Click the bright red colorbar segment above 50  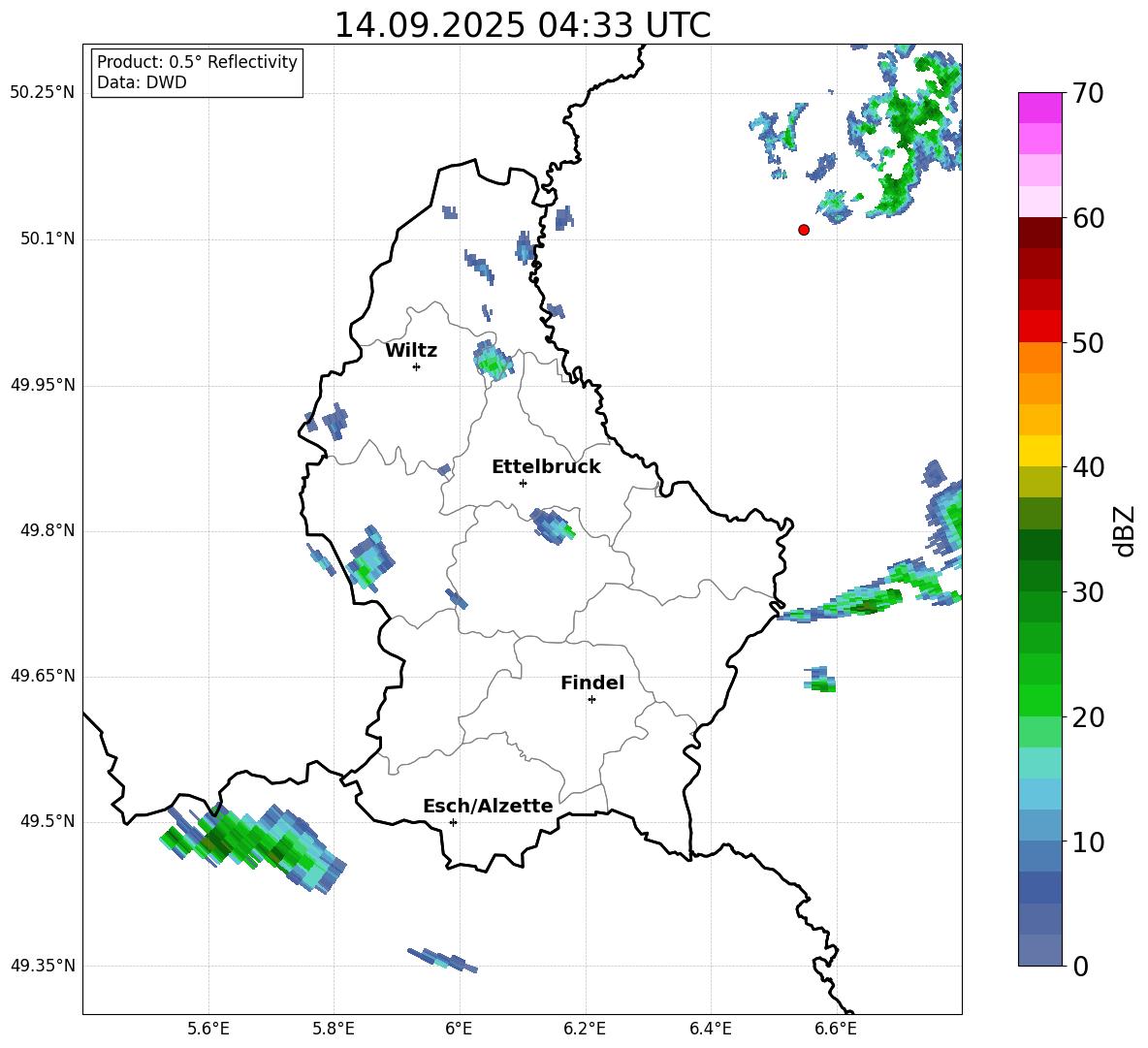point(1039,327)
